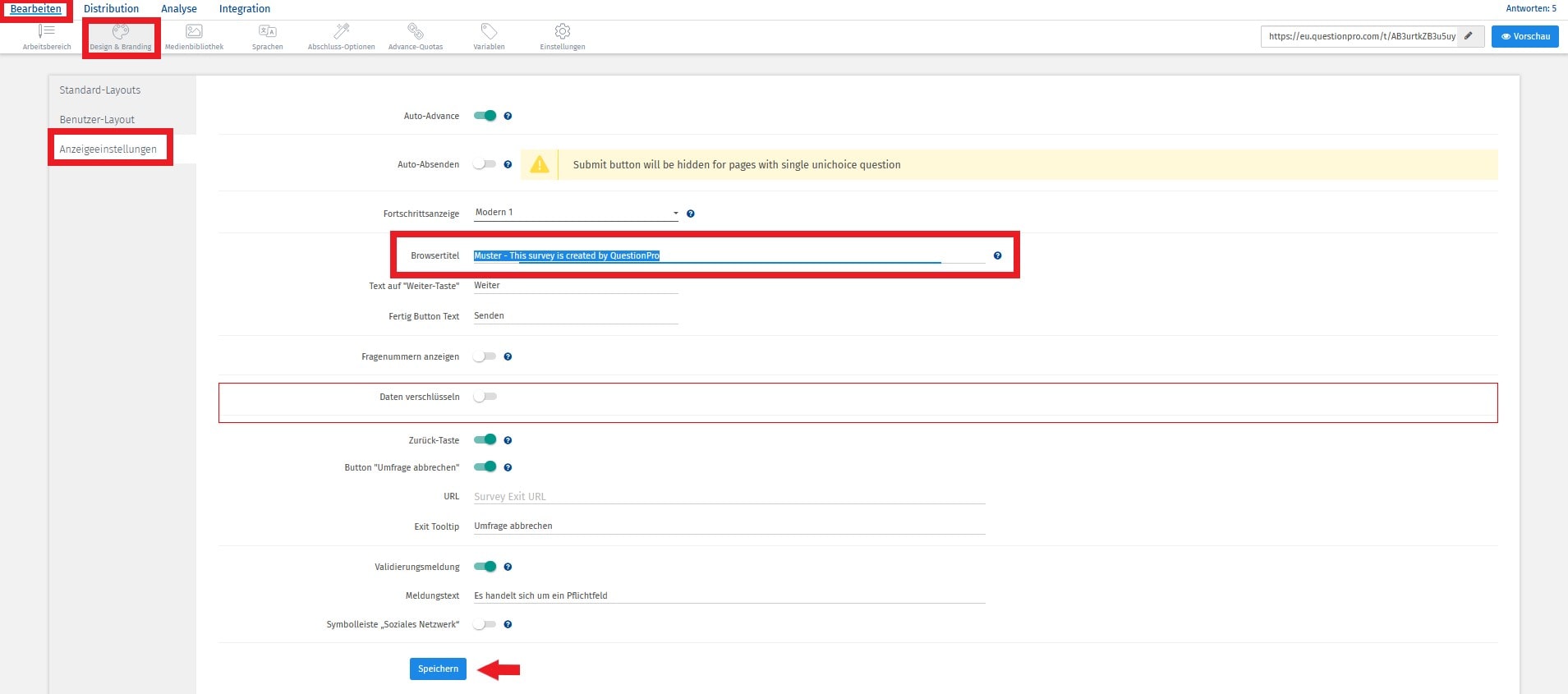Turn on Fragenummern anzeigen toggle
This screenshot has height=694, width=1568.
(x=485, y=356)
